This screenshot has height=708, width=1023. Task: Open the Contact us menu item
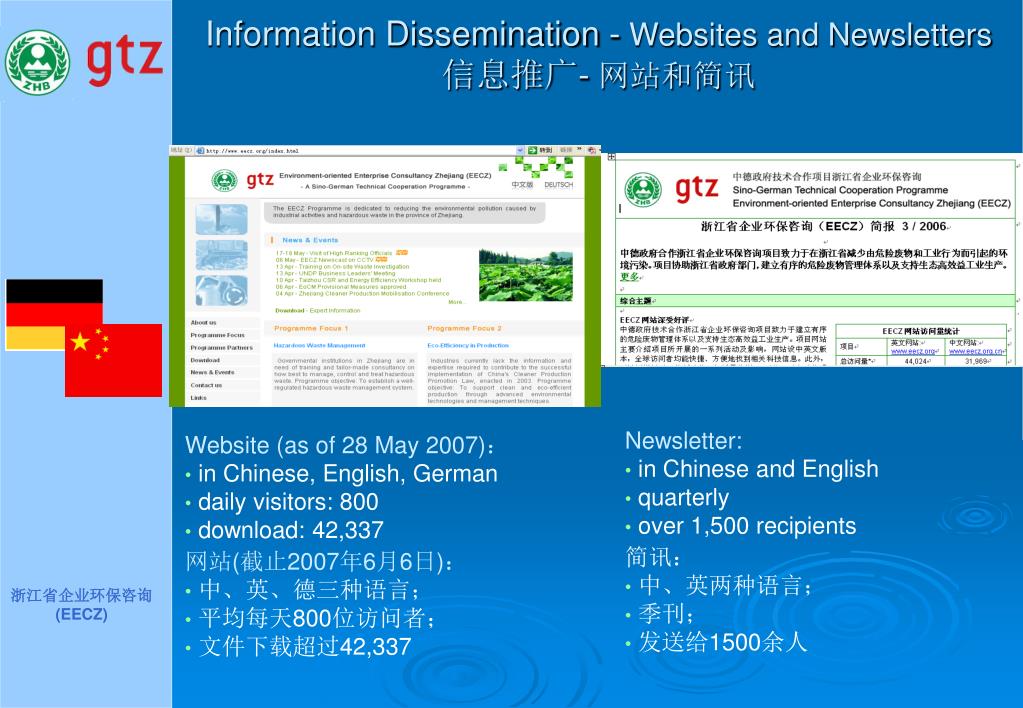coord(206,385)
